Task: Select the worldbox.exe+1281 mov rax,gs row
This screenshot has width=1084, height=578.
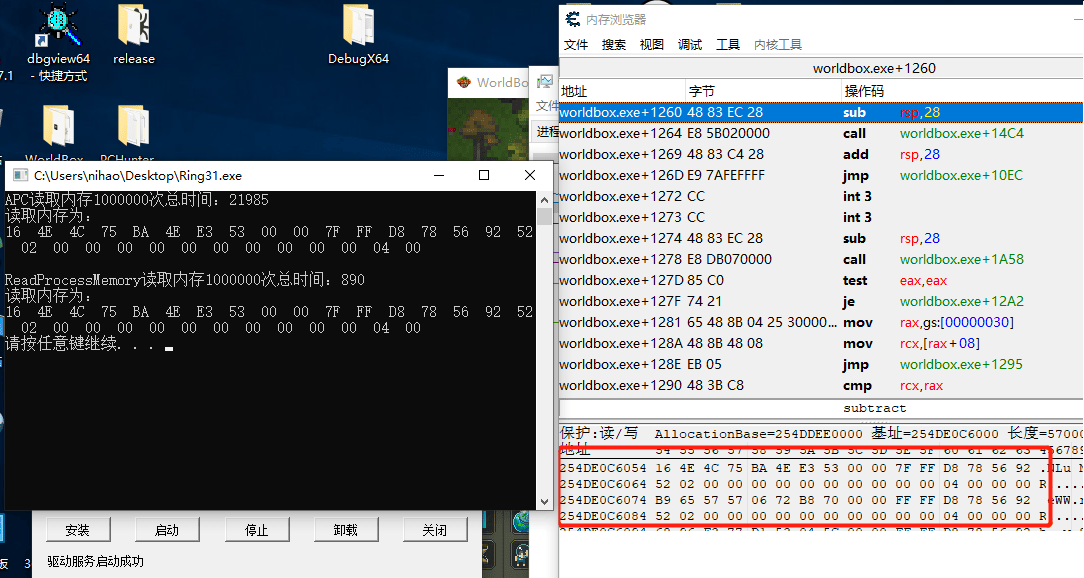Action: 821,322
